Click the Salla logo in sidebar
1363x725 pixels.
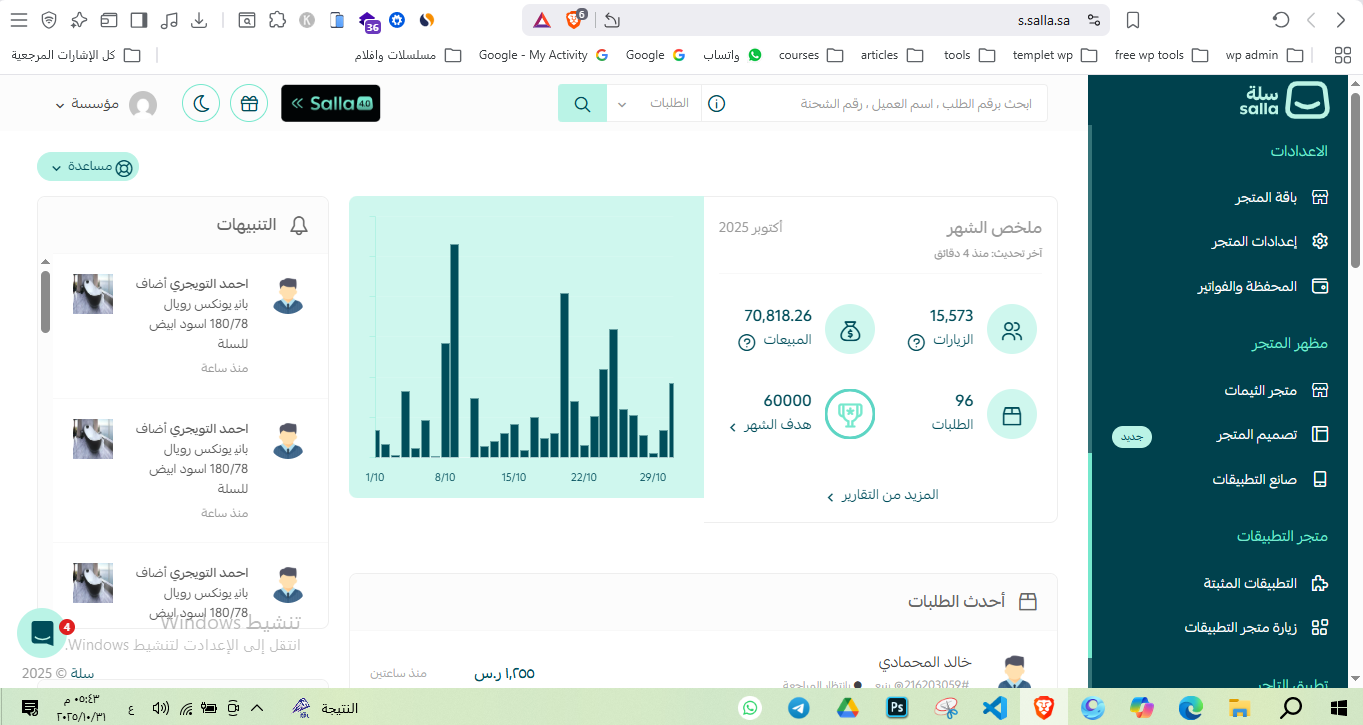point(1285,100)
